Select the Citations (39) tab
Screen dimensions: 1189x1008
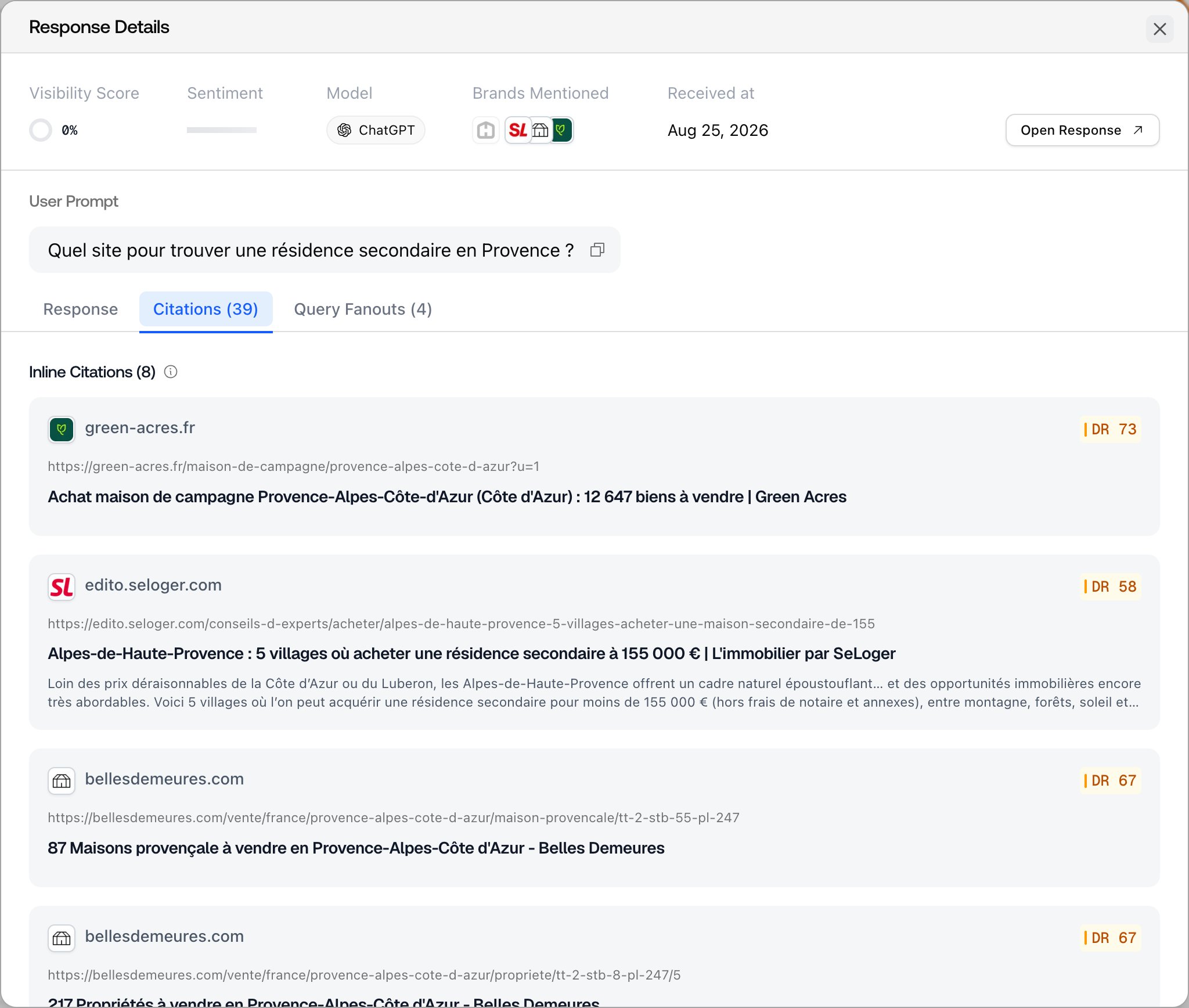click(x=206, y=309)
